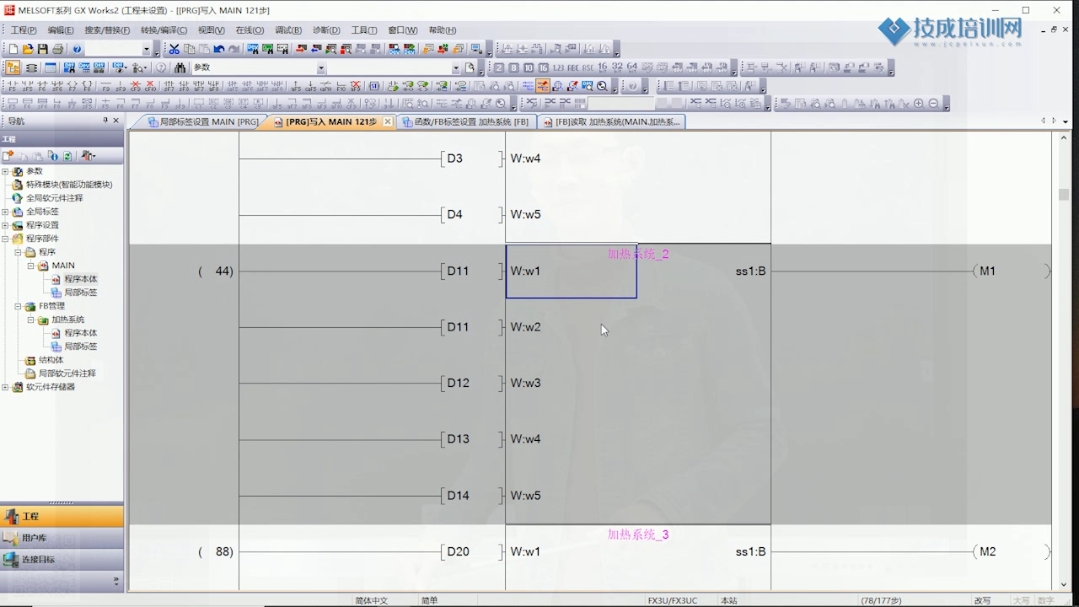Image resolution: width=1079 pixels, height=607 pixels.
Task: Click the new item icon in navigation panel
Action: pyautogui.click(x=9, y=156)
